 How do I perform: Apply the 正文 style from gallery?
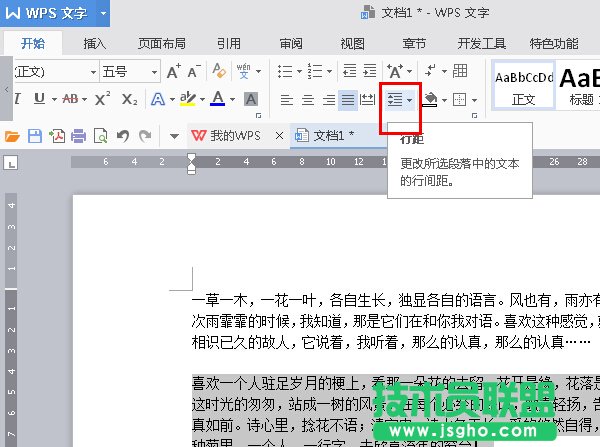pos(523,85)
